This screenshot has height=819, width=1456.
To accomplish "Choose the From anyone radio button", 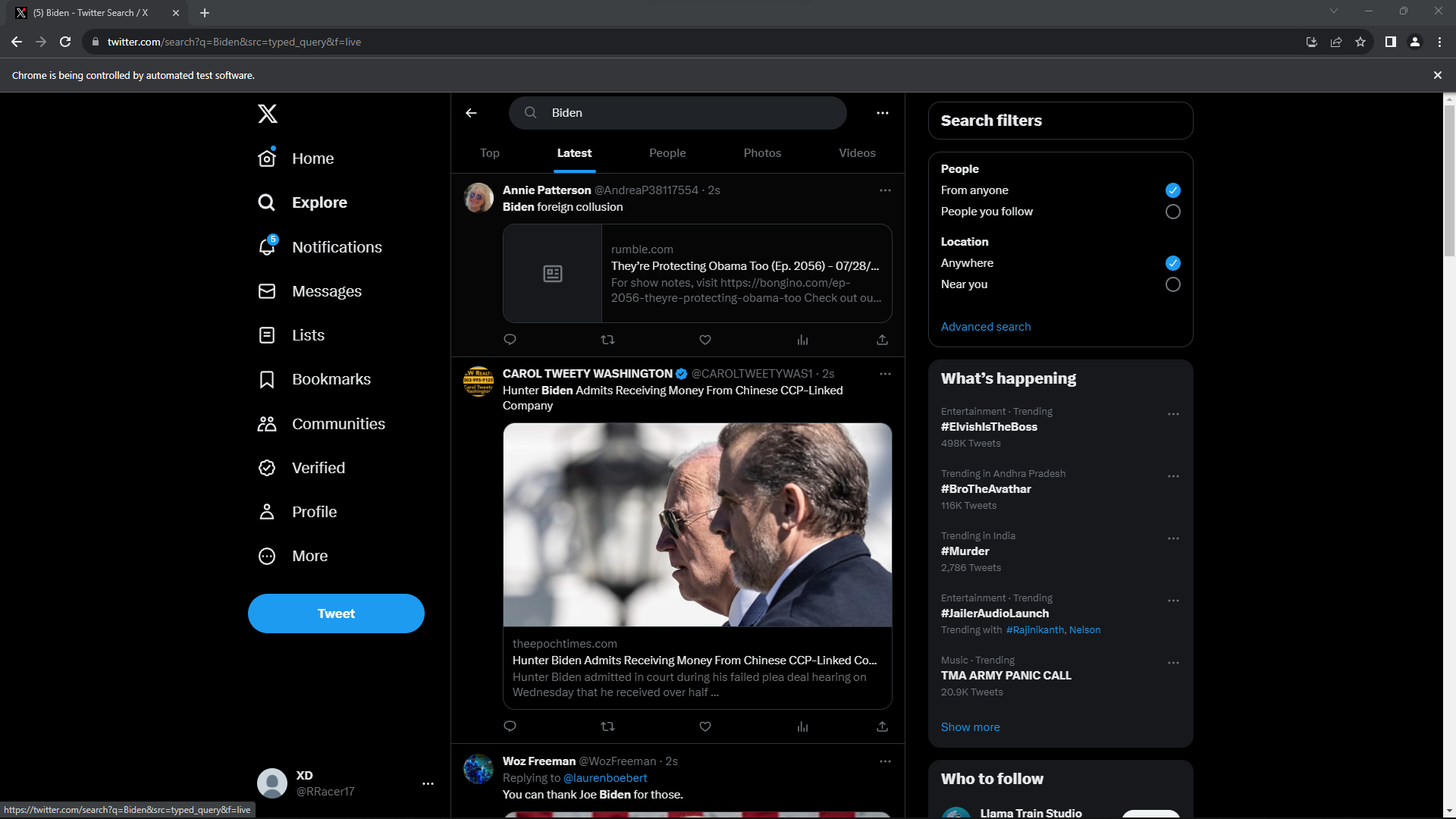I will click(1172, 190).
